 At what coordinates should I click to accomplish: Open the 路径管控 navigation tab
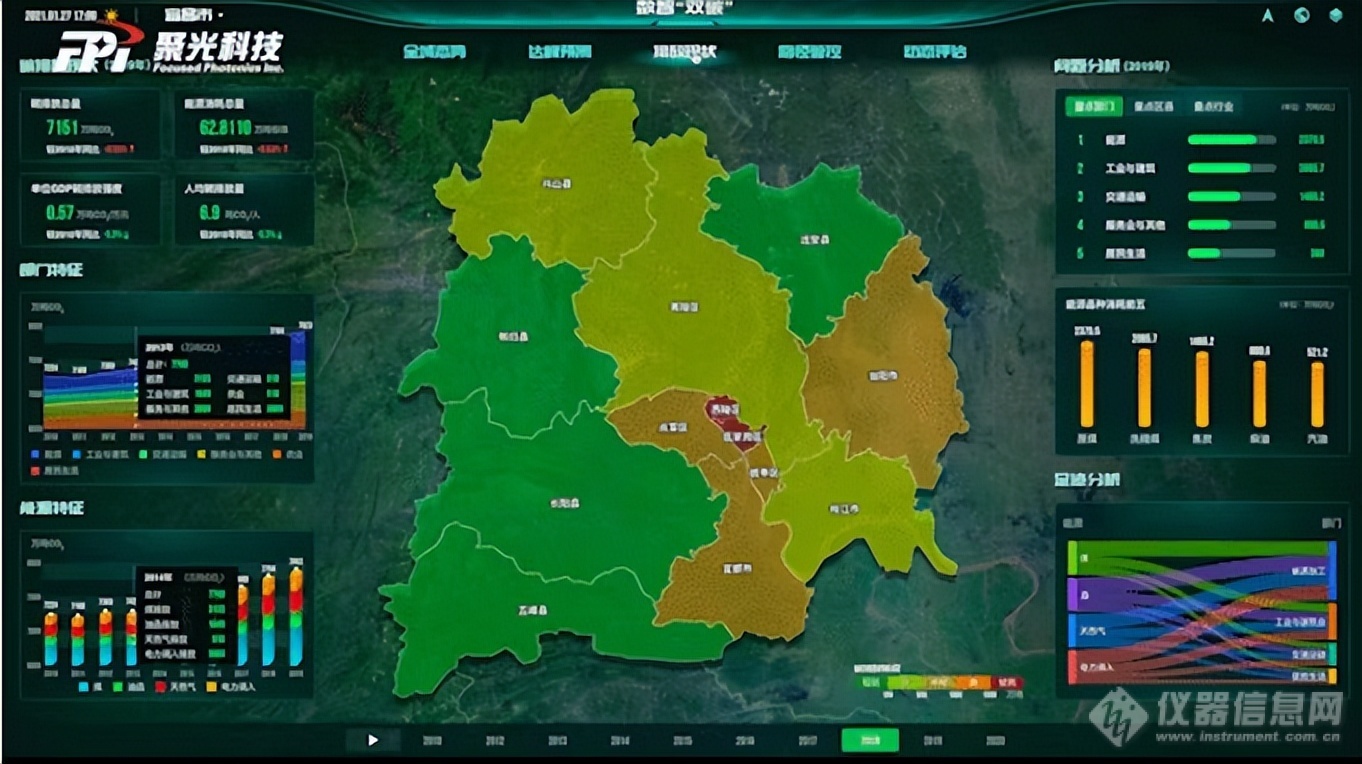click(x=810, y=52)
